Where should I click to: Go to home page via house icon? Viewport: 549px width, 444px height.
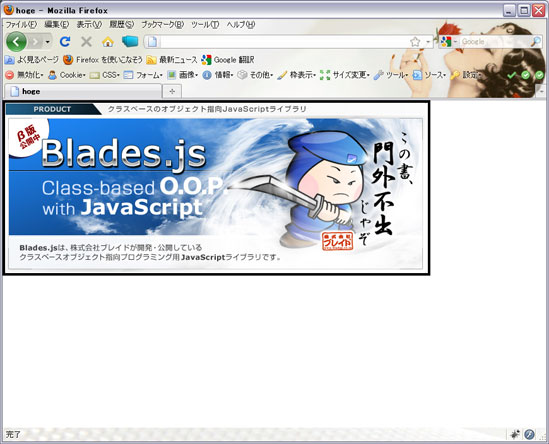pyautogui.click(x=108, y=42)
